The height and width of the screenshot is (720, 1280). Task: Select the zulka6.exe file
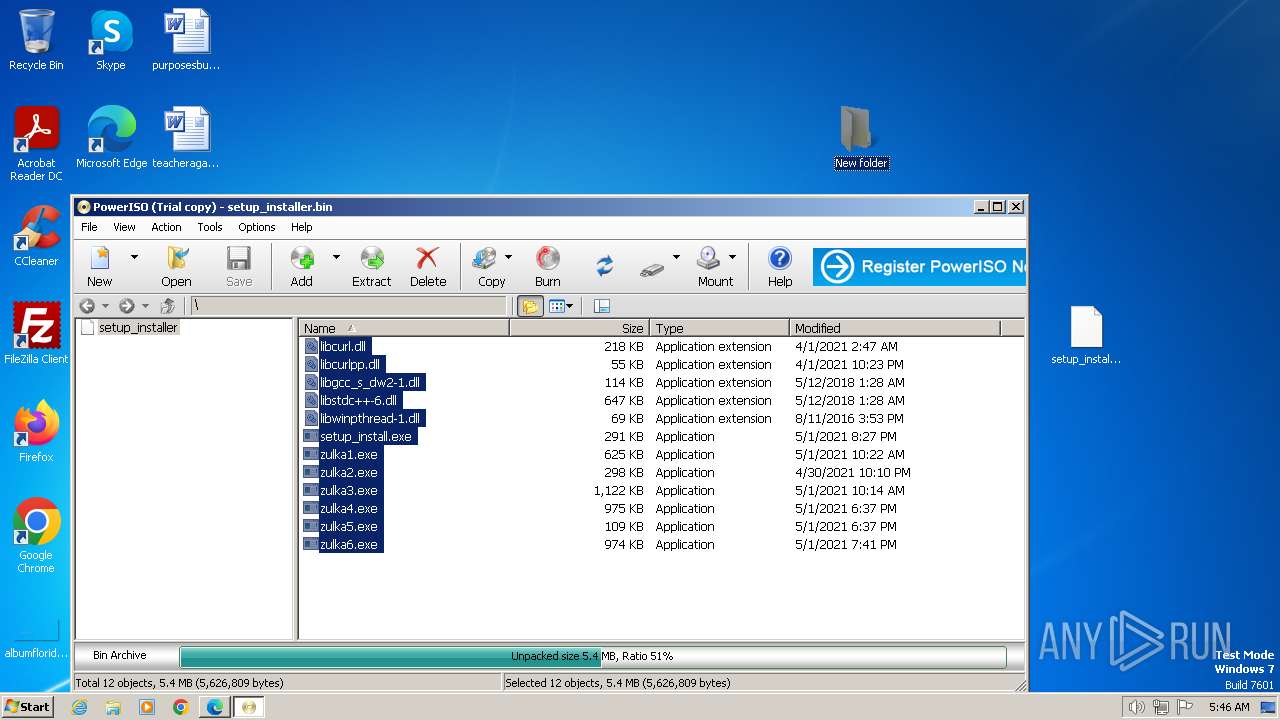(349, 545)
